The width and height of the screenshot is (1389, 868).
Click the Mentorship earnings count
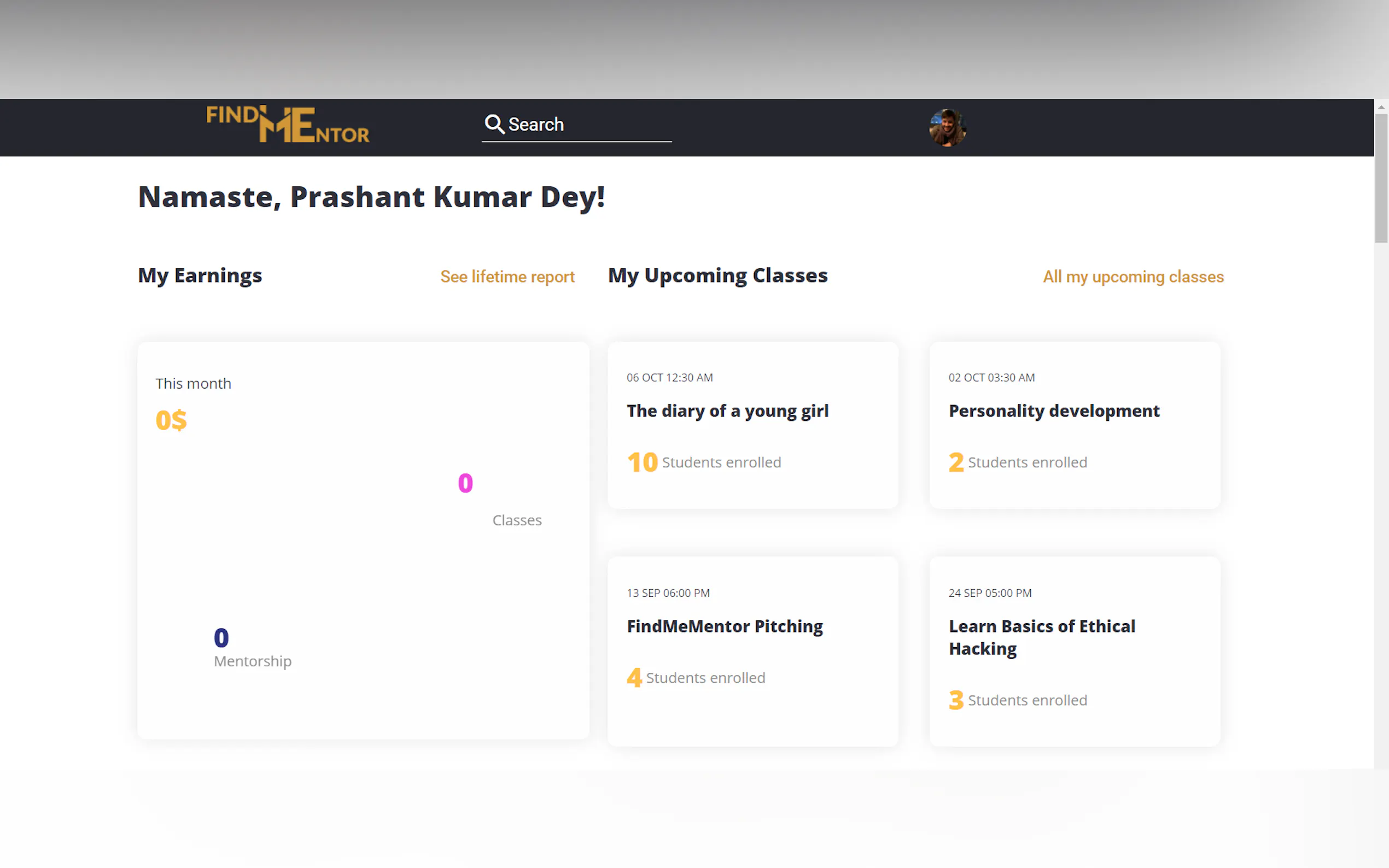click(221, 638)
